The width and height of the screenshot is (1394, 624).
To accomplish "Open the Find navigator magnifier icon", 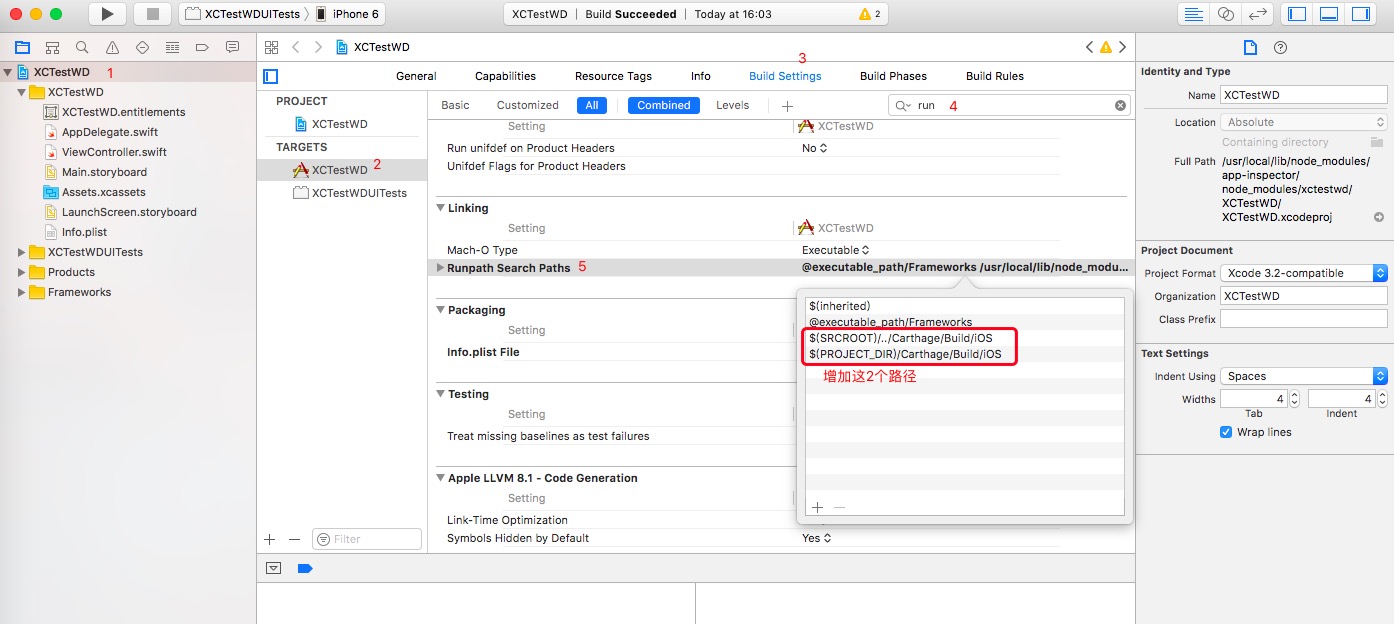I will click(82, 47).
